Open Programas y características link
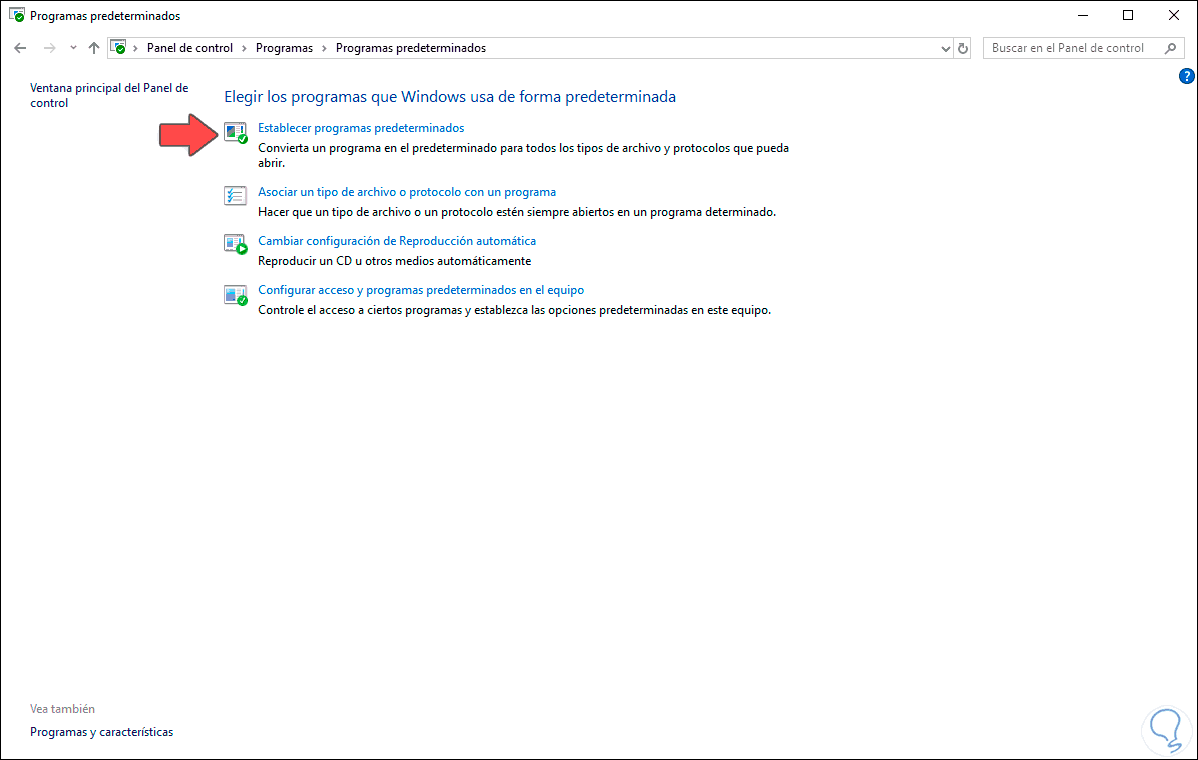Viewport: 1198px width, 760px height. 102,732
